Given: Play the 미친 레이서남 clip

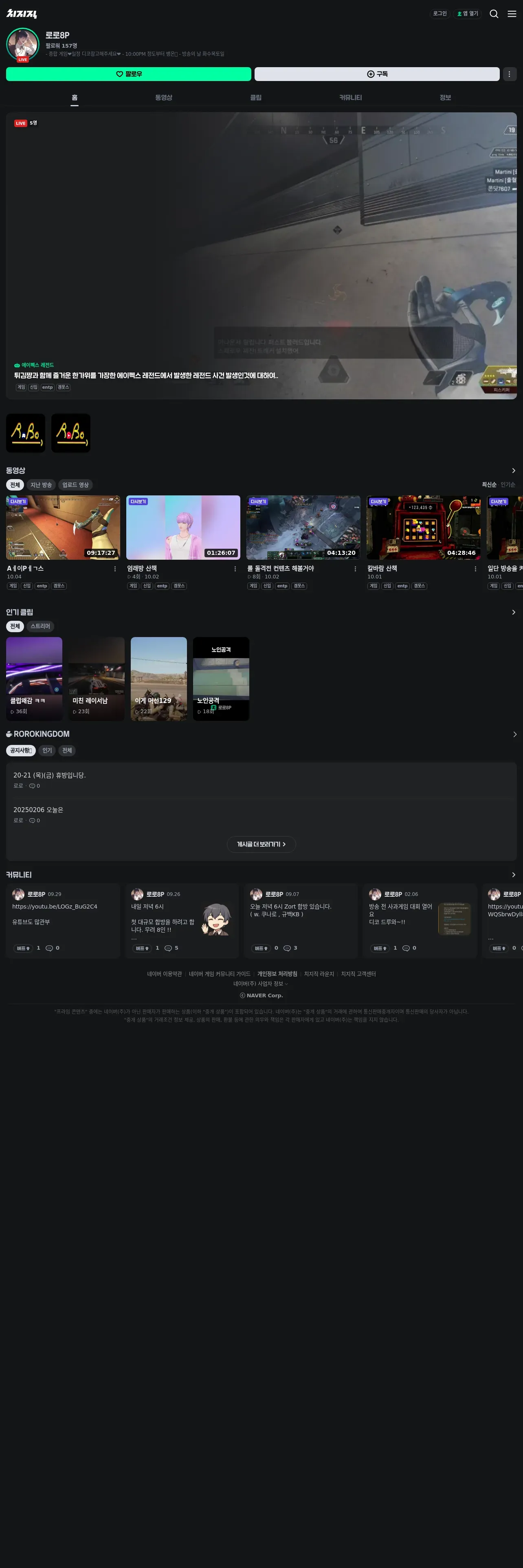Looking at the screenshot, I should coord(96,679).
